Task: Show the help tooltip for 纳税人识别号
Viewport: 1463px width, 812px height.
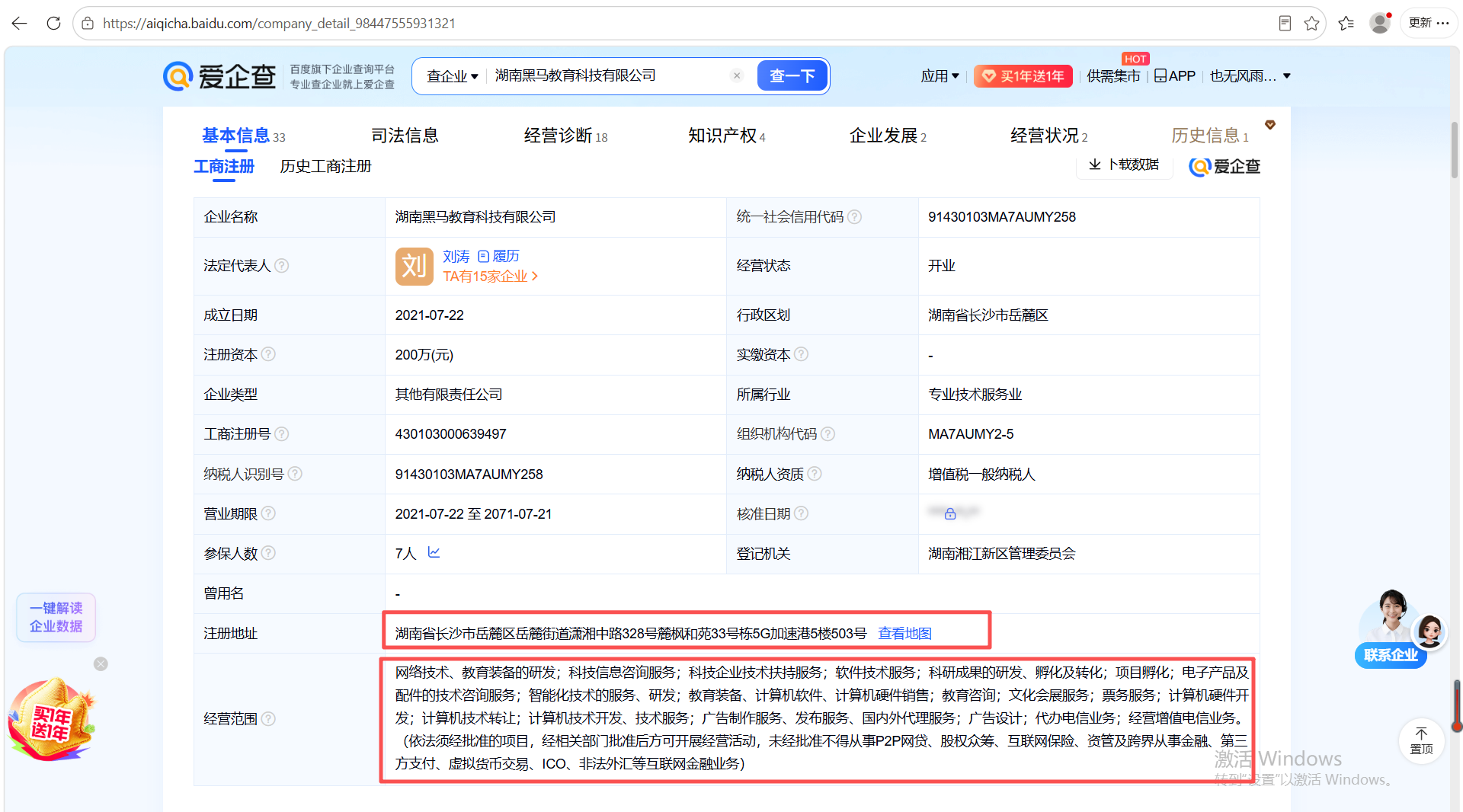Action: (296, 474)
